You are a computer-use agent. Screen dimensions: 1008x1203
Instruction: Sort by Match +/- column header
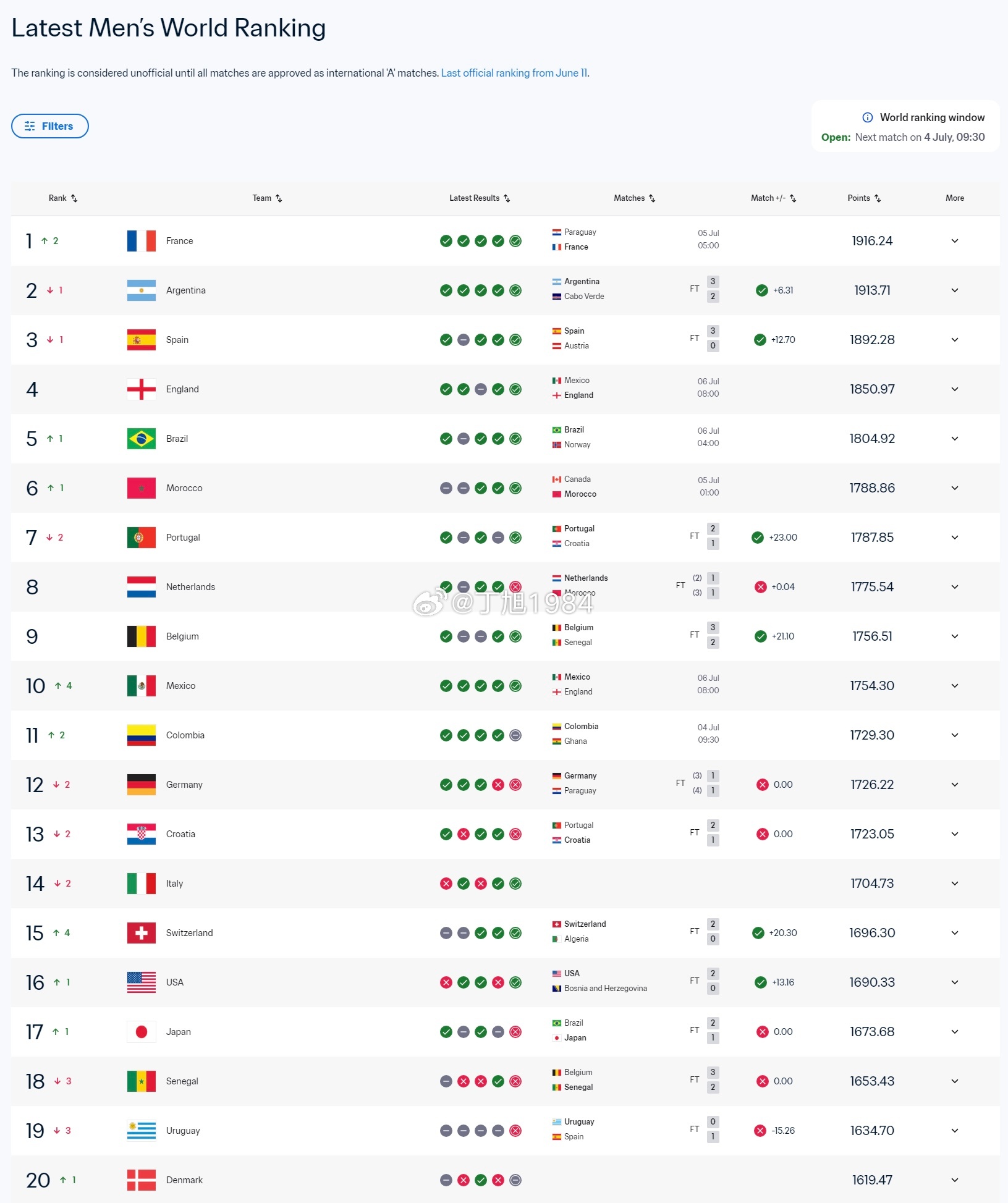point(773,198)
